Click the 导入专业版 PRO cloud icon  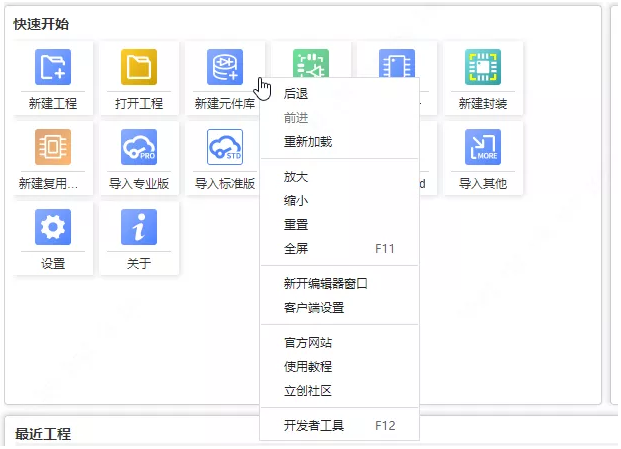pyautogui.click(x=138, y=148)
